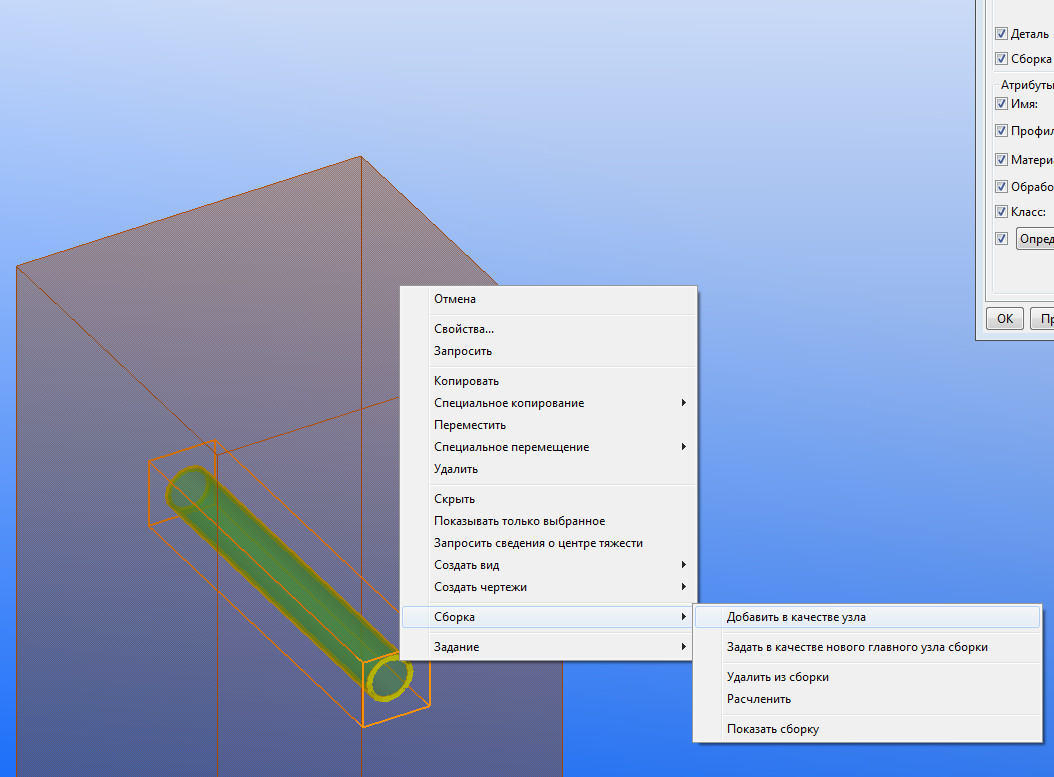Select Копировать in the context menu

[466, 381]
